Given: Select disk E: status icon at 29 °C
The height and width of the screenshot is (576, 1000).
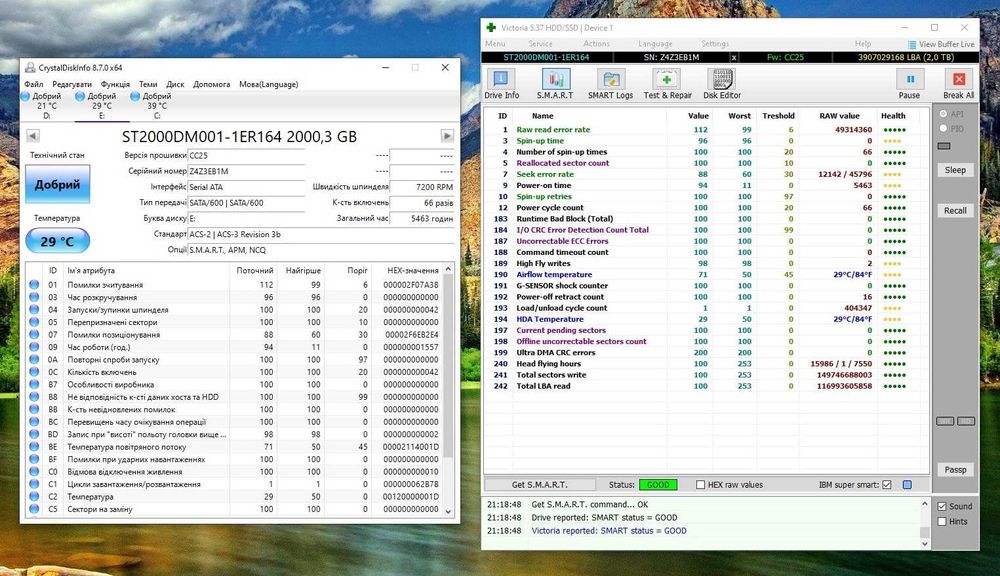Looking at the screenshot, I should pos(80,96).
